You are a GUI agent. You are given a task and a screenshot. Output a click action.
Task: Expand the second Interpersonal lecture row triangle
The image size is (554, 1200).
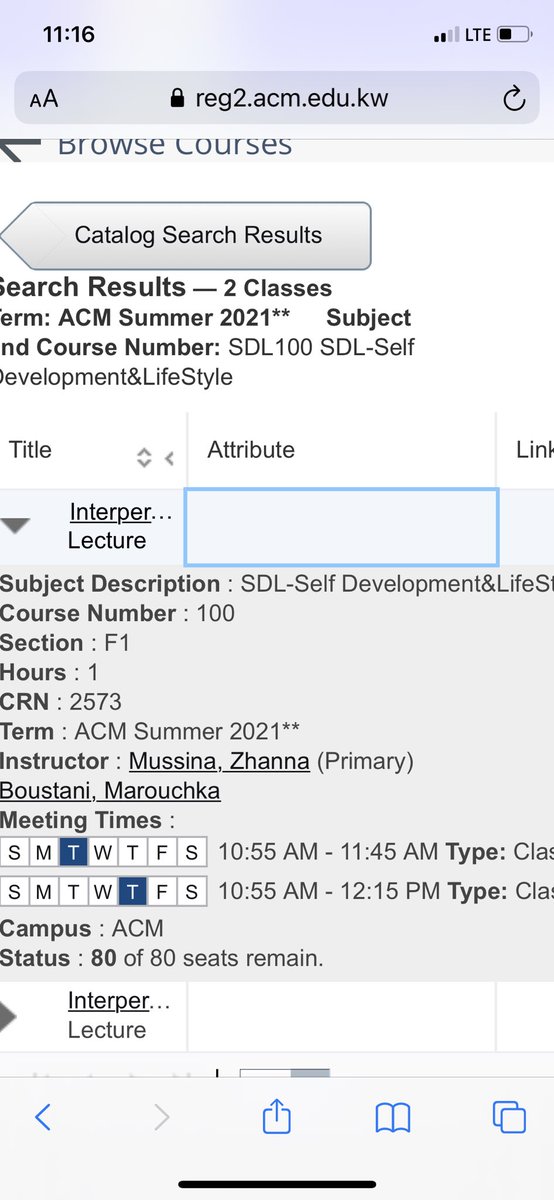(x=9, y=1016)
